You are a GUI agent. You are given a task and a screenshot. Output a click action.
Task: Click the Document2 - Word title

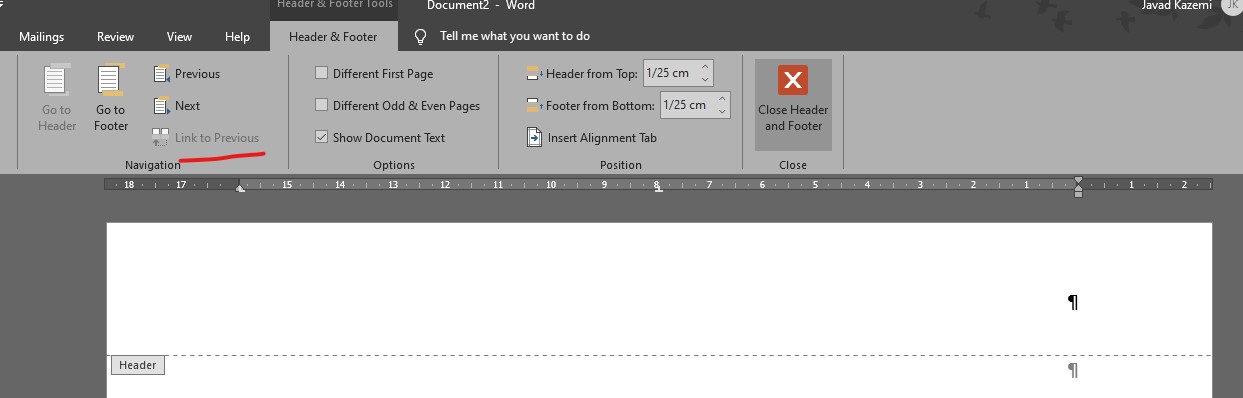click(481, 6)
